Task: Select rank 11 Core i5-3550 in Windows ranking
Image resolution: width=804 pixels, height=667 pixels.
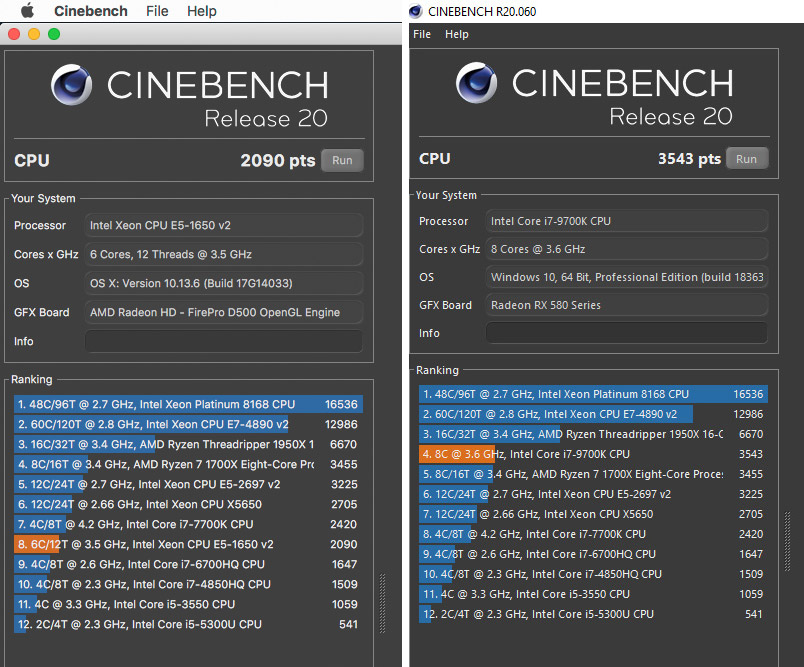Action: pyautogui.click(x=593, y=594)
